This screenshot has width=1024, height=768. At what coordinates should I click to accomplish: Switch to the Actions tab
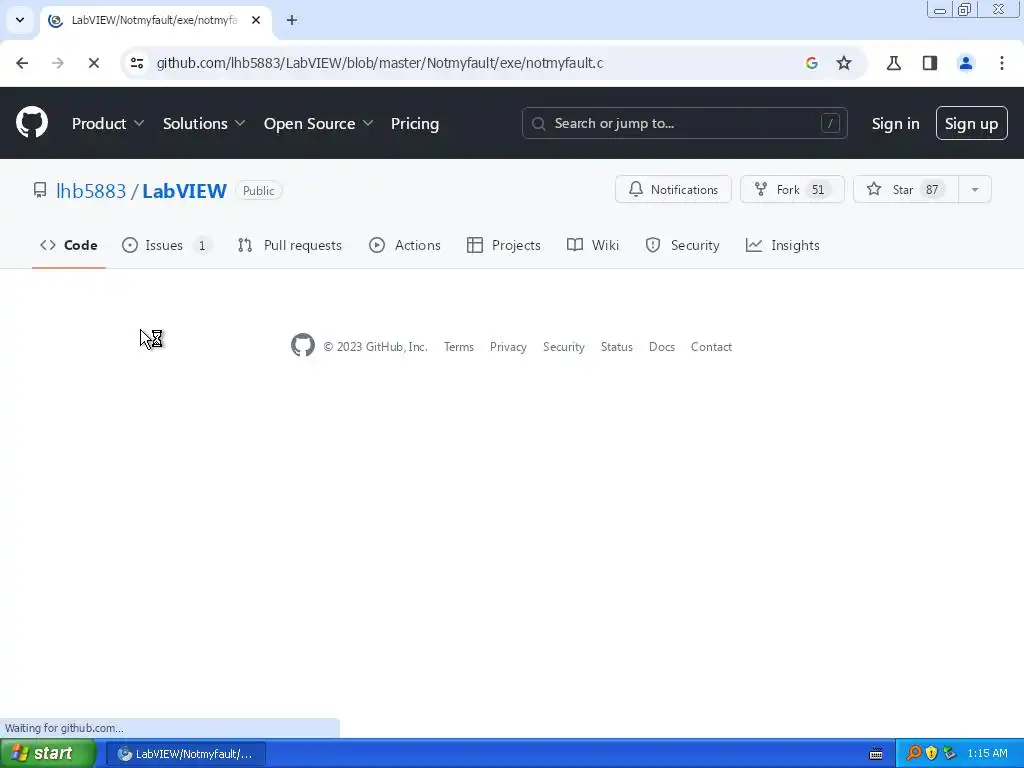tap(405, 246)
